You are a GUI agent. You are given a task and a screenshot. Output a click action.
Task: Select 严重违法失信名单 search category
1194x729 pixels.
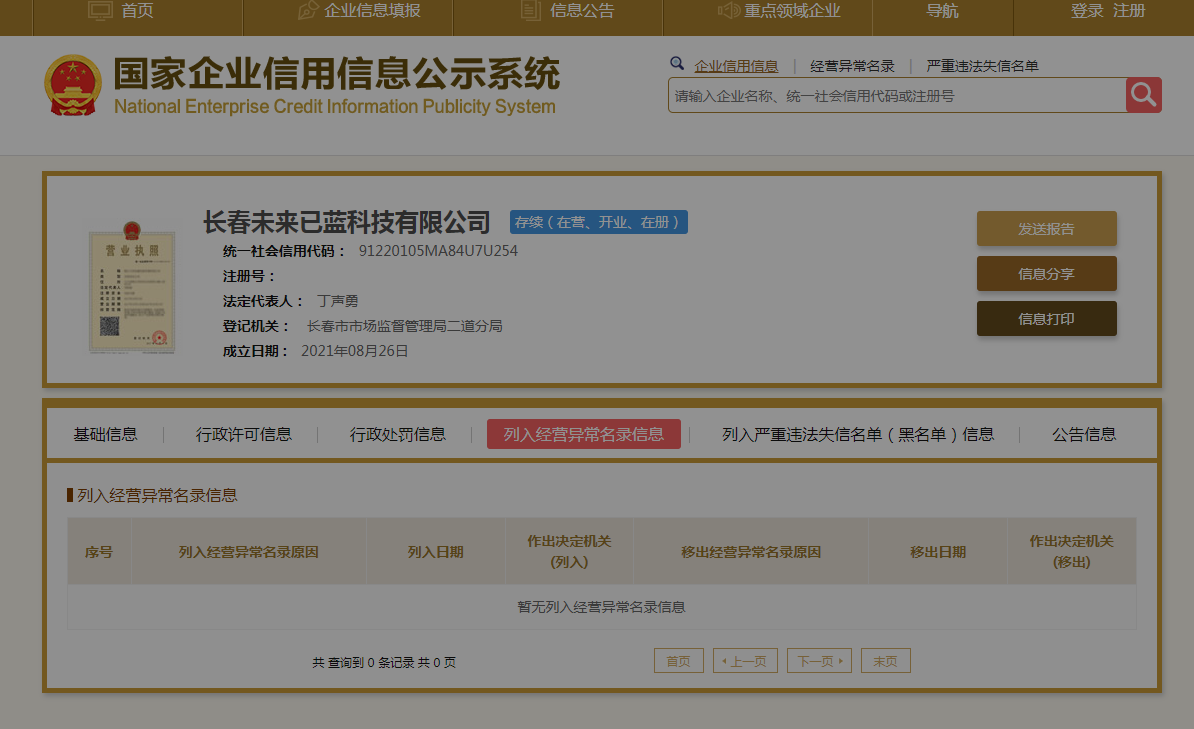tap(982, 66)
